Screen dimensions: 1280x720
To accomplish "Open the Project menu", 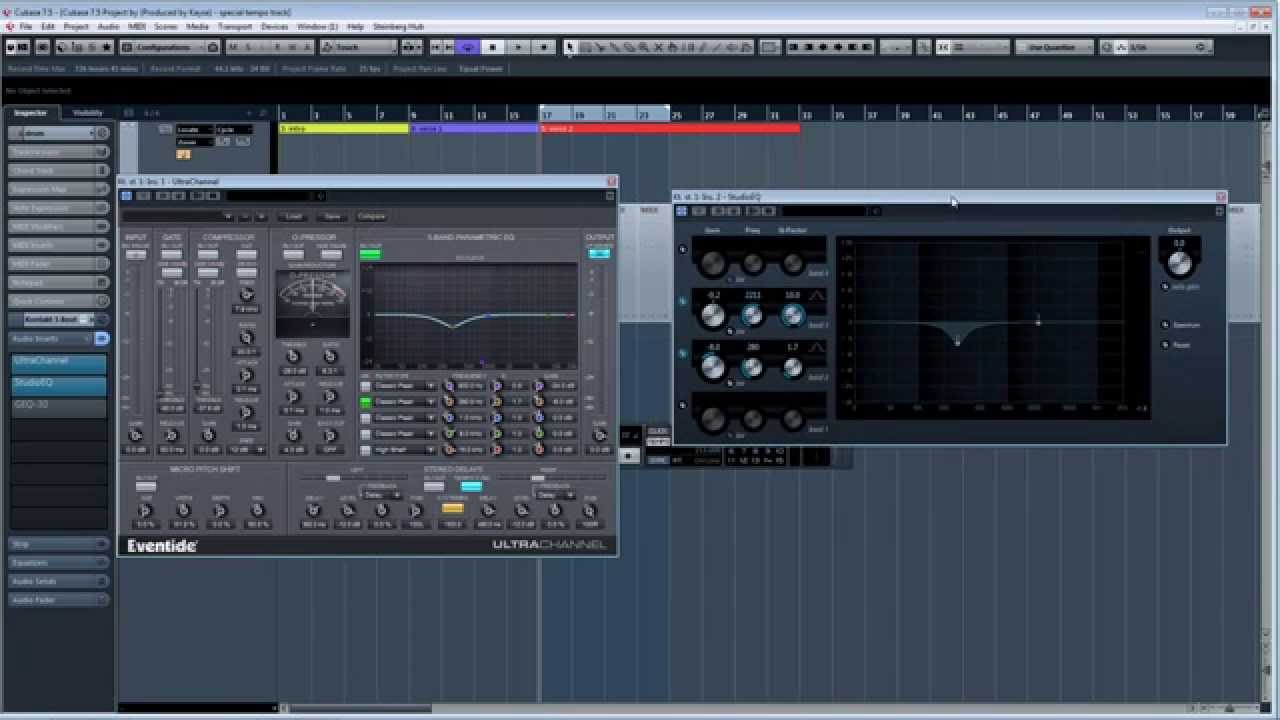I will click(x=76, y=26).
